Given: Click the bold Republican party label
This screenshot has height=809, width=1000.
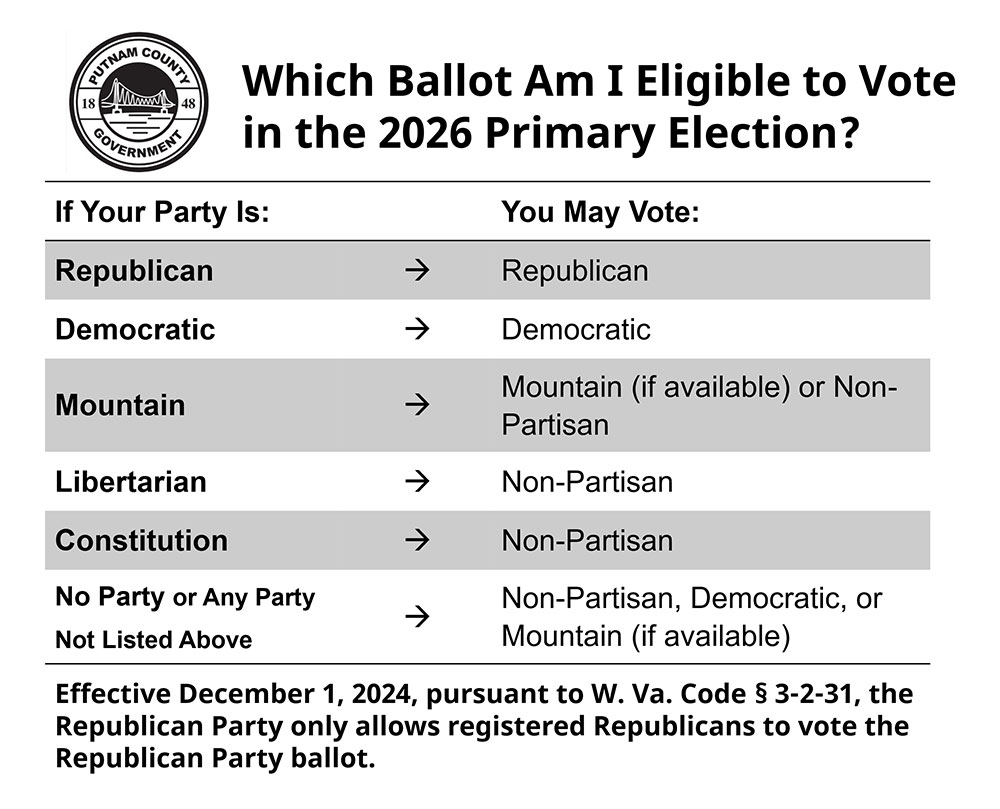Looking at the screenshot, I should click(x=134, y=271).
